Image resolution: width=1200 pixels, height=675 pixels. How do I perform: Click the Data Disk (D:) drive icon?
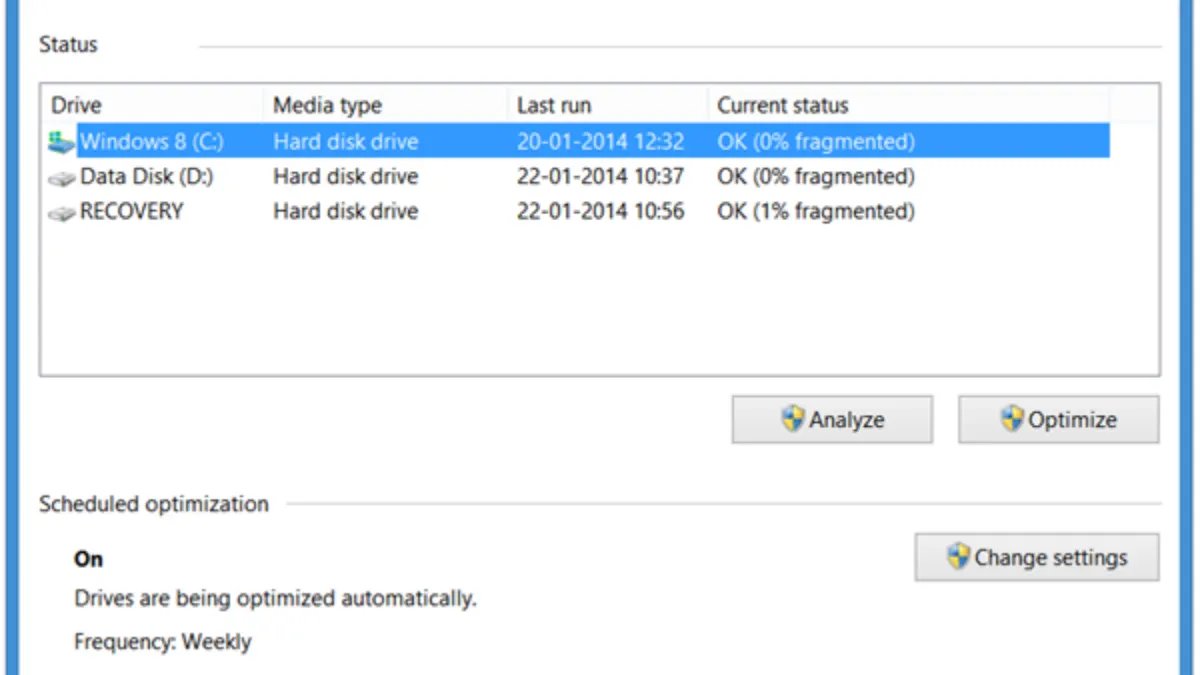(x=61, y=178)
